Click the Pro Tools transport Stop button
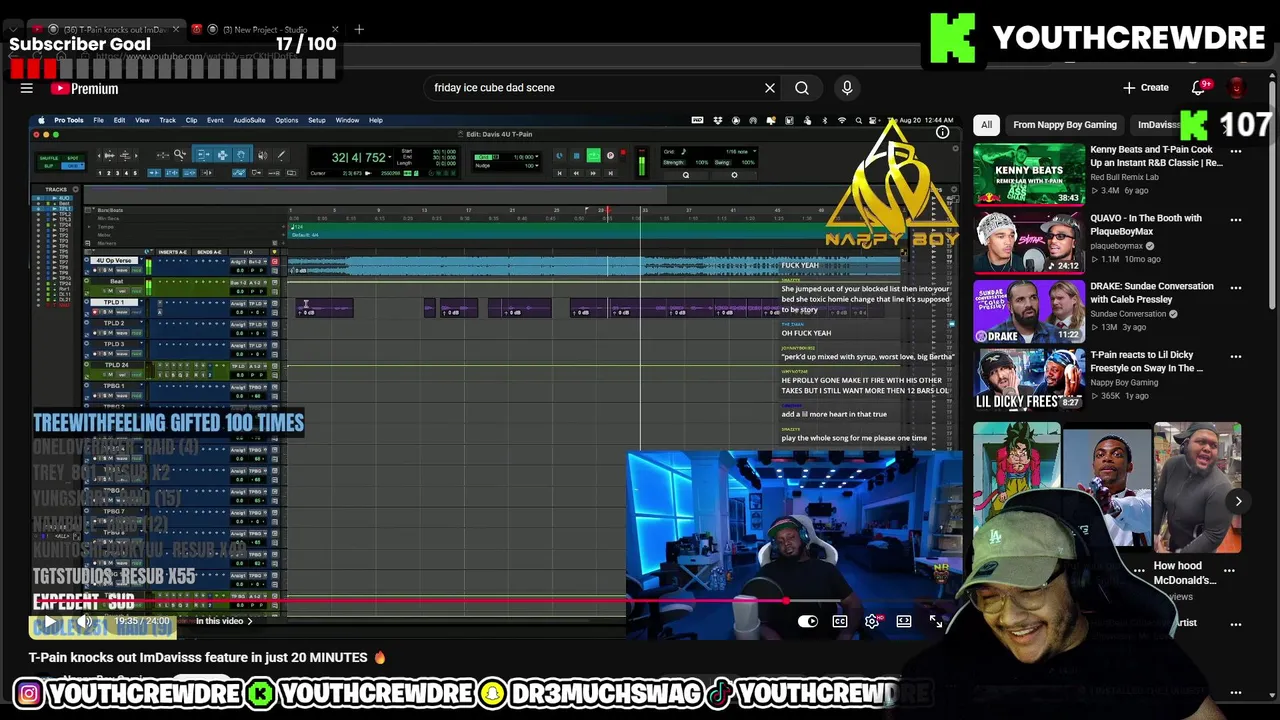This screenshot has height=720, width=1280. pos(576,155)
